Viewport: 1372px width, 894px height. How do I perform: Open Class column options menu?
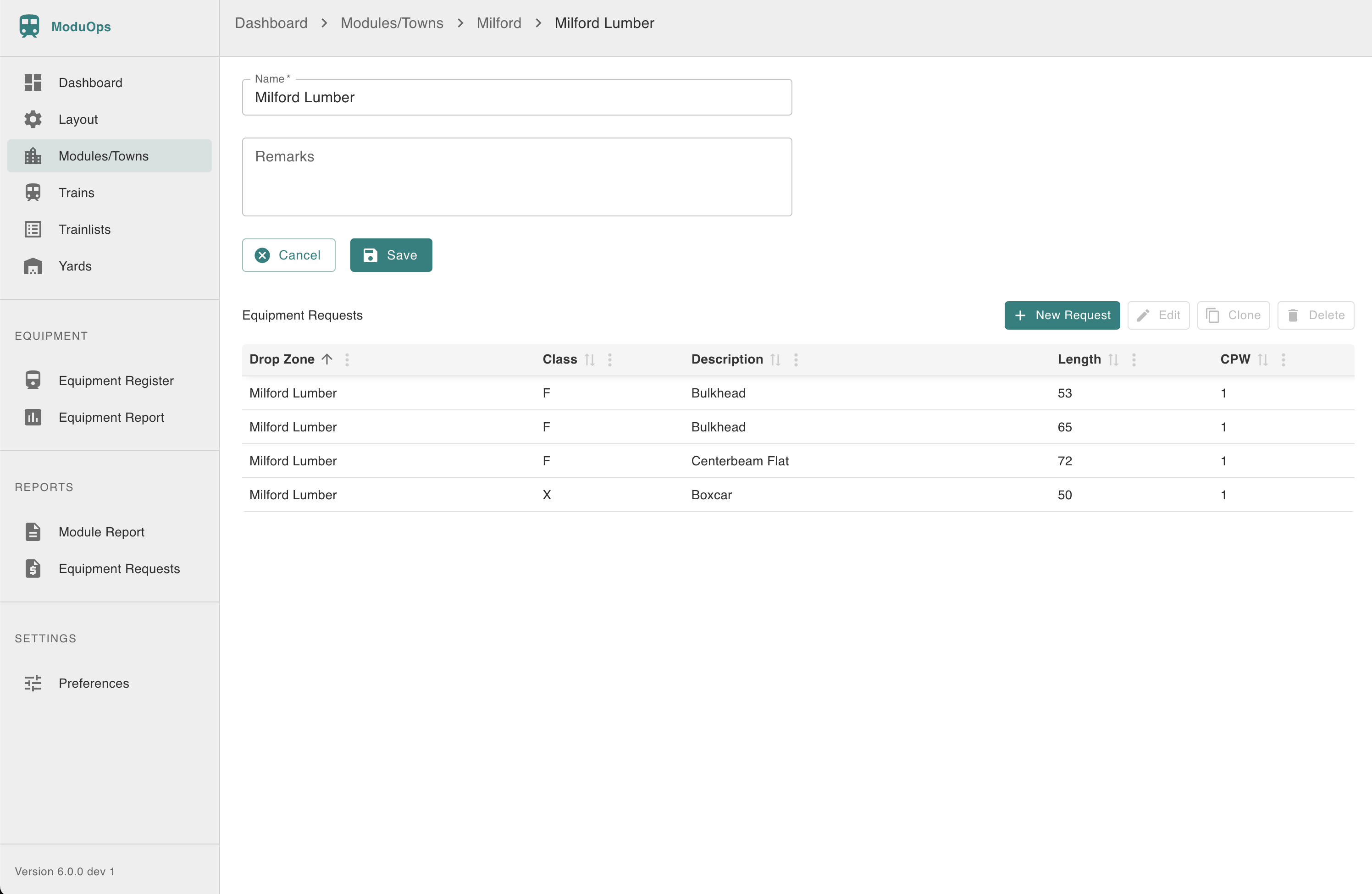point(610,360)
